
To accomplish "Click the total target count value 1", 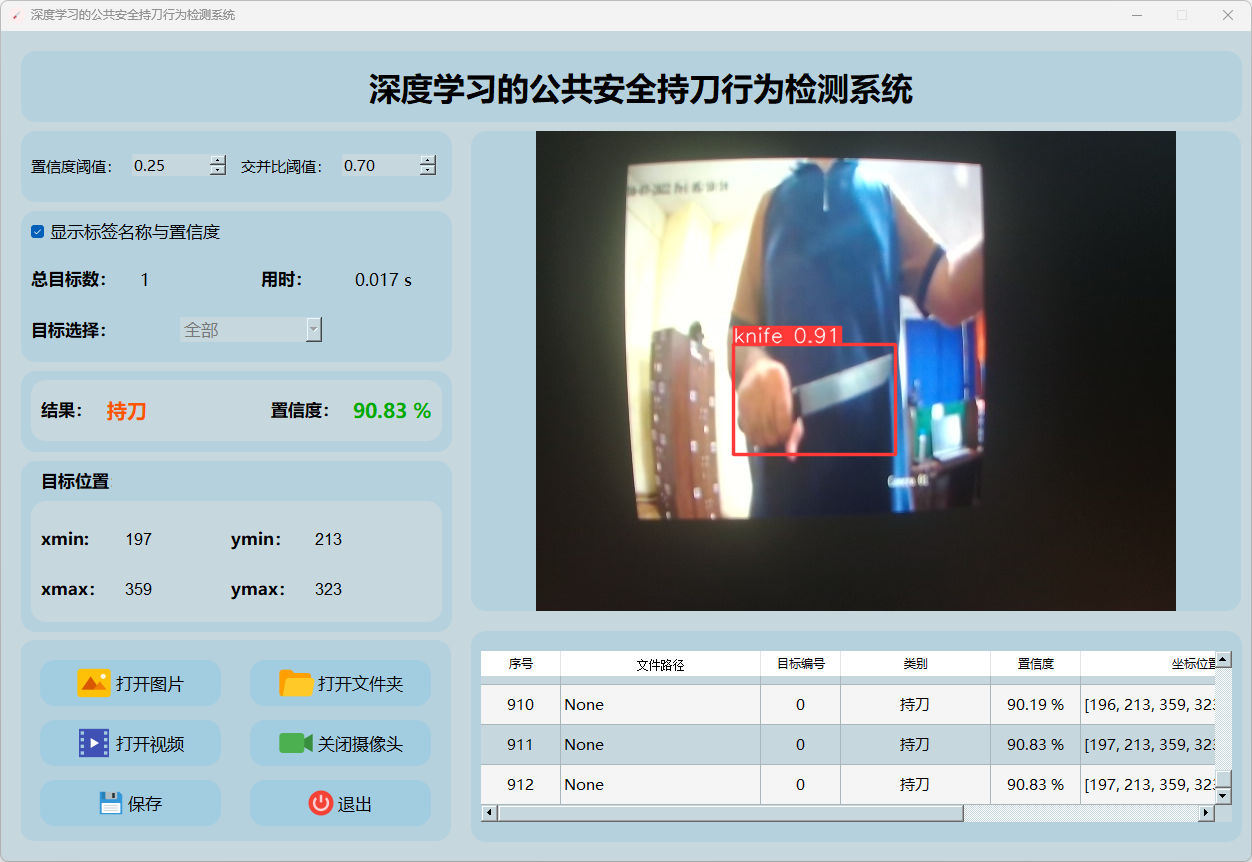I will [144, 280].
